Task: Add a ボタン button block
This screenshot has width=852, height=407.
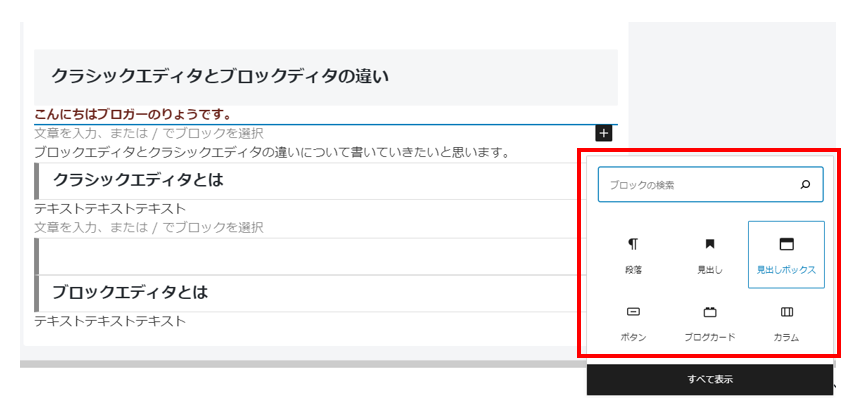Action: pyautogui.click(x=634, y=323)
